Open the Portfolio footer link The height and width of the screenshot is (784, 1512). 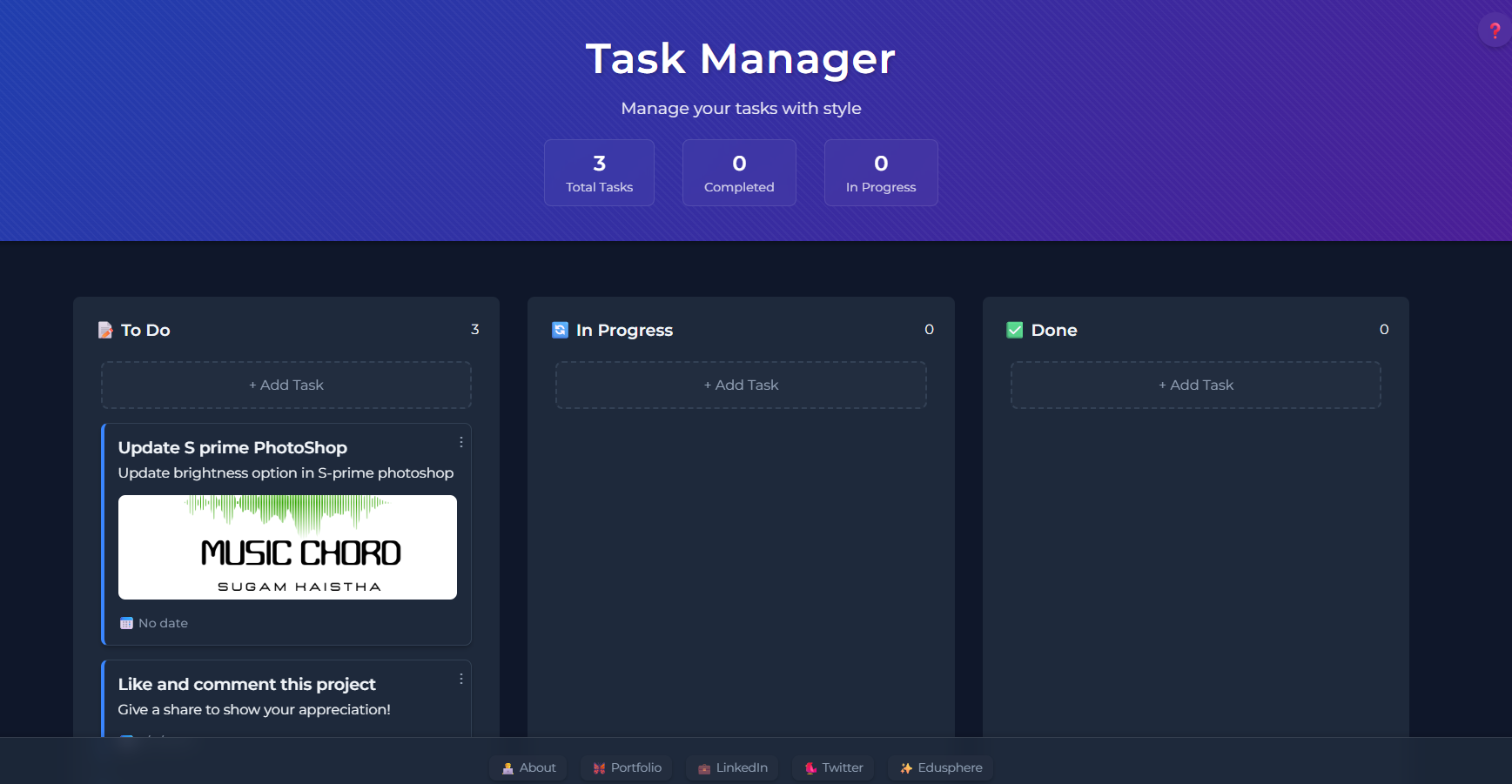(627, 767)
